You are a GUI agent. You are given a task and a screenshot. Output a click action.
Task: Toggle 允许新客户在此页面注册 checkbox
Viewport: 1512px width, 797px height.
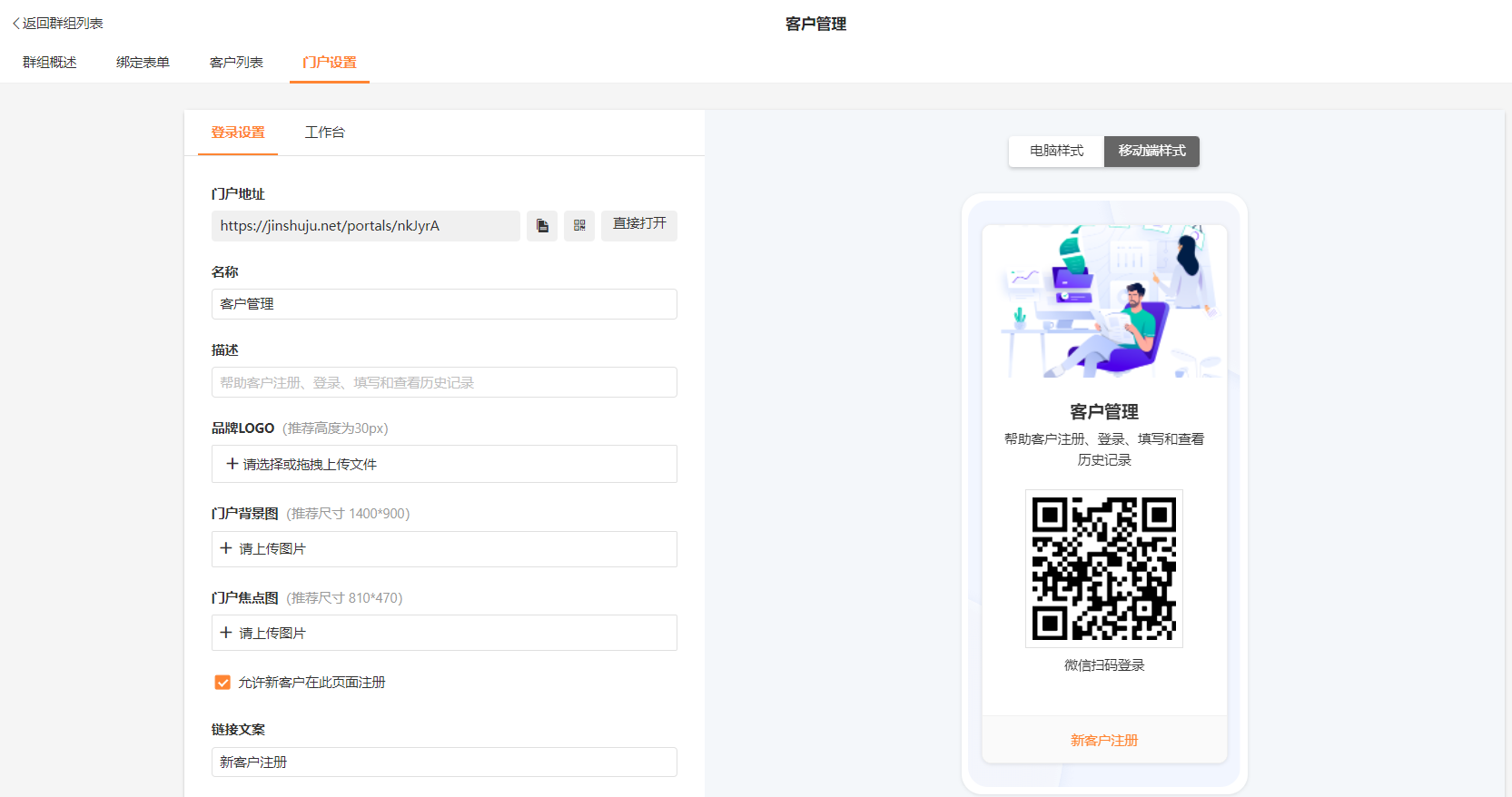[x=222, y=683]
